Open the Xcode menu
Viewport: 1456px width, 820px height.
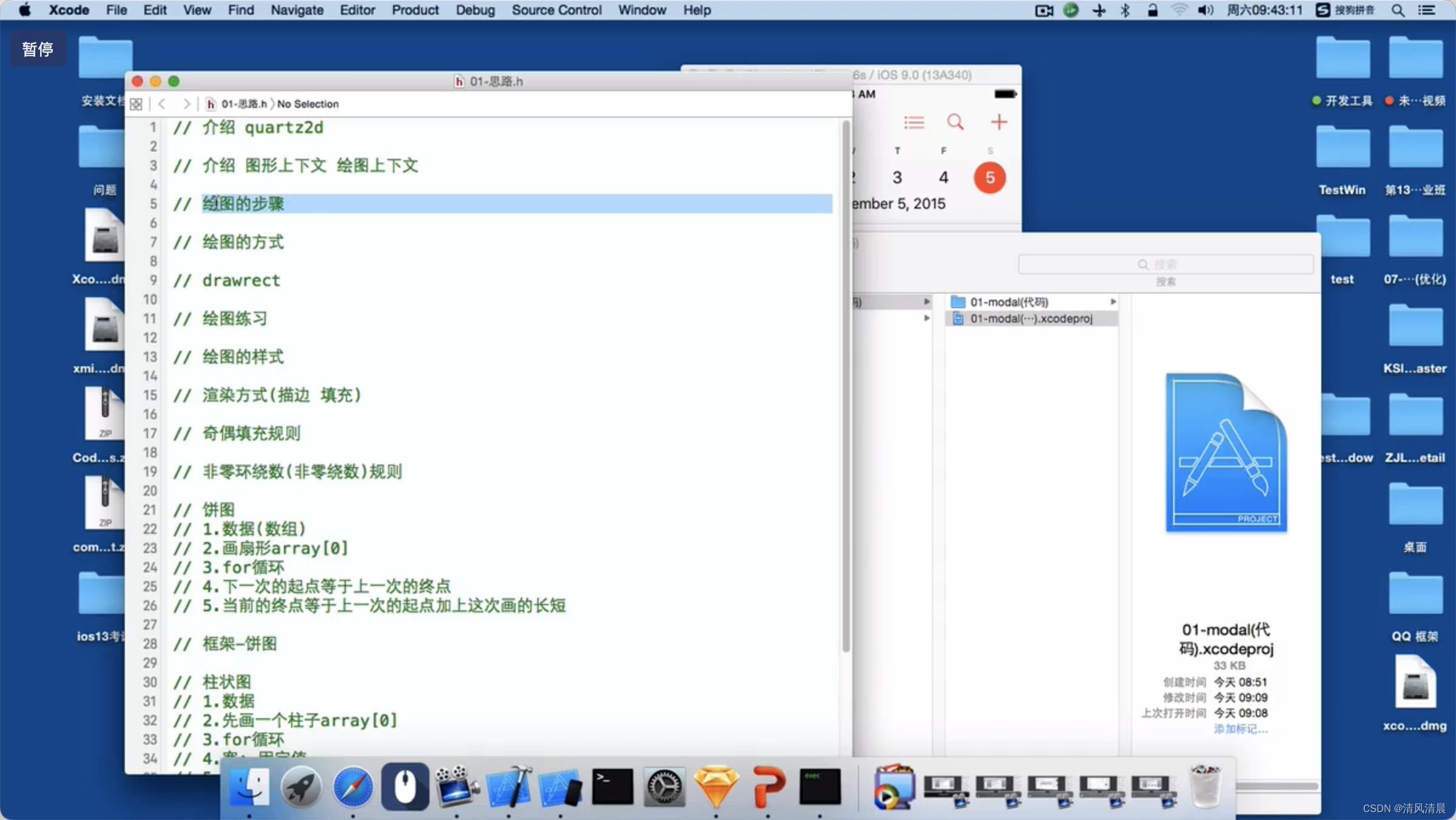coord(69,10)
